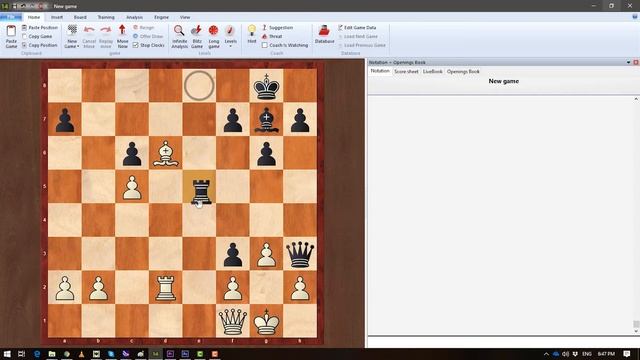This screenshot has height=360, width=640.
Task: Select the Notation panel tab
Action: pyautogui.click(x=380, y=71)
